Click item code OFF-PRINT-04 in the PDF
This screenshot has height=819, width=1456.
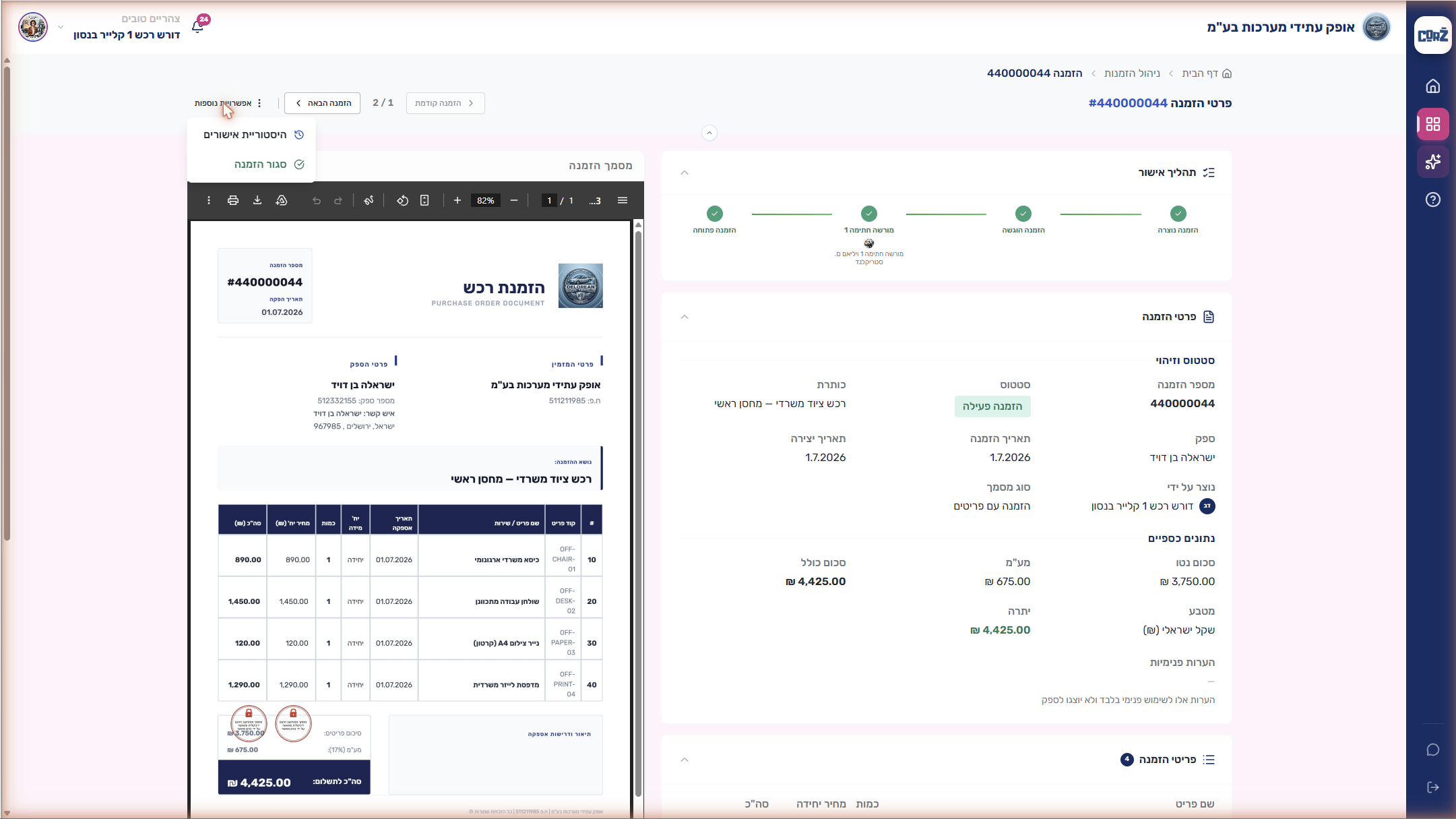[x=564, y=684]
